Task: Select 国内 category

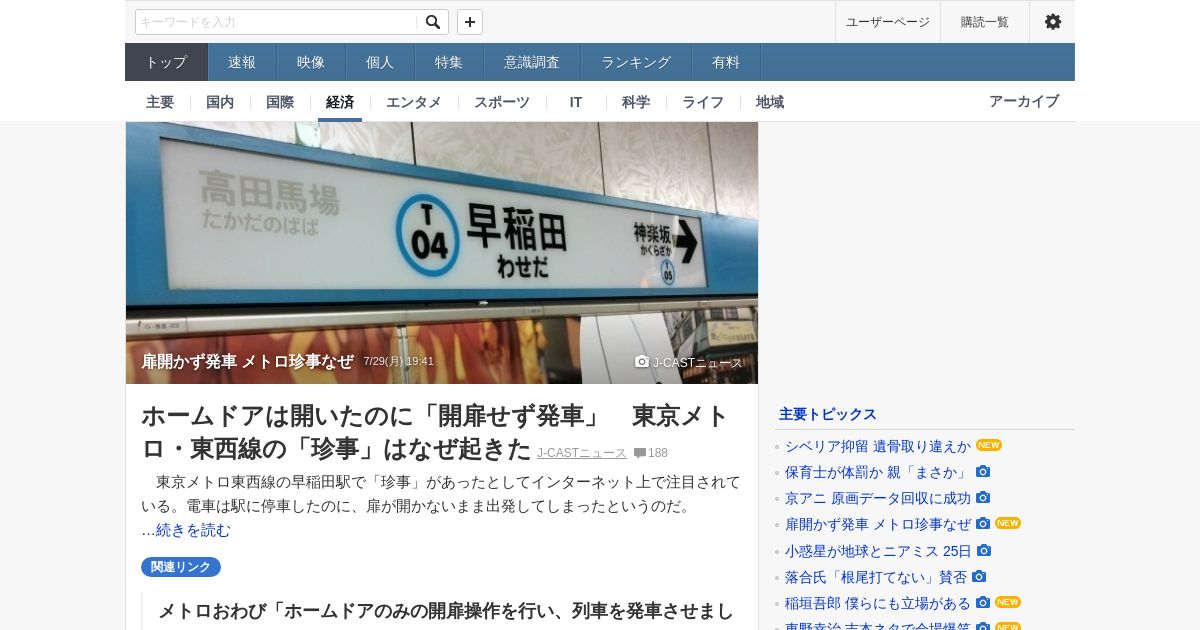Action: tap(220, 102)
